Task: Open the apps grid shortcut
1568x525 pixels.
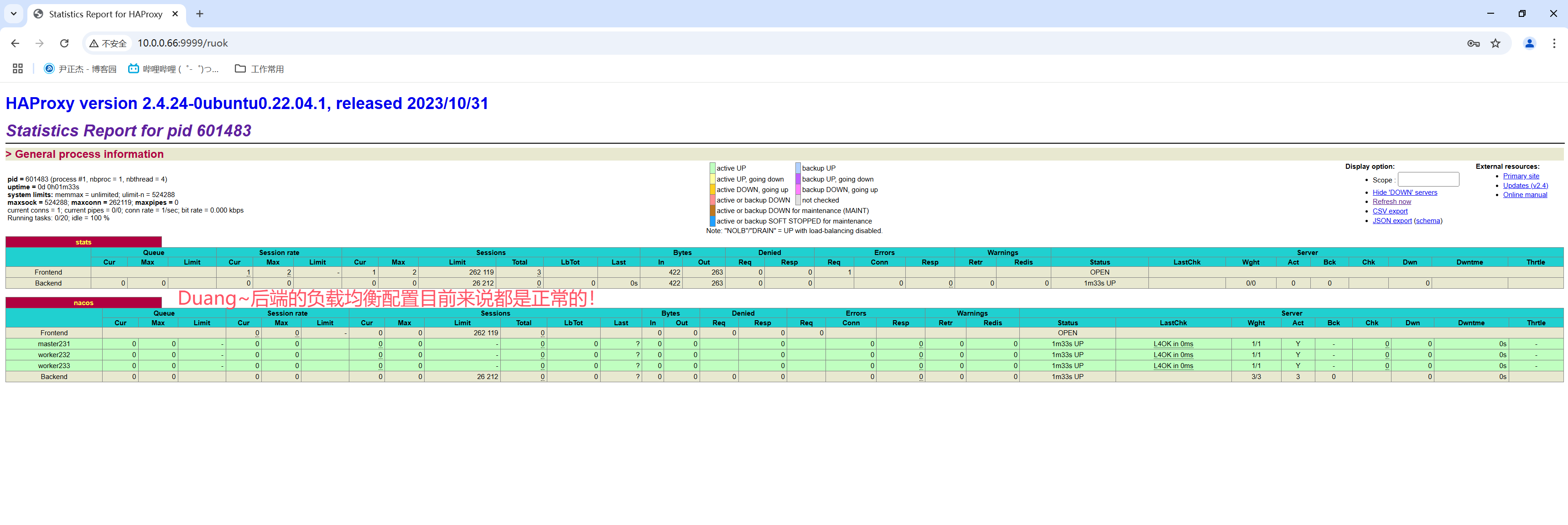Action: click(x=18, y=69)
